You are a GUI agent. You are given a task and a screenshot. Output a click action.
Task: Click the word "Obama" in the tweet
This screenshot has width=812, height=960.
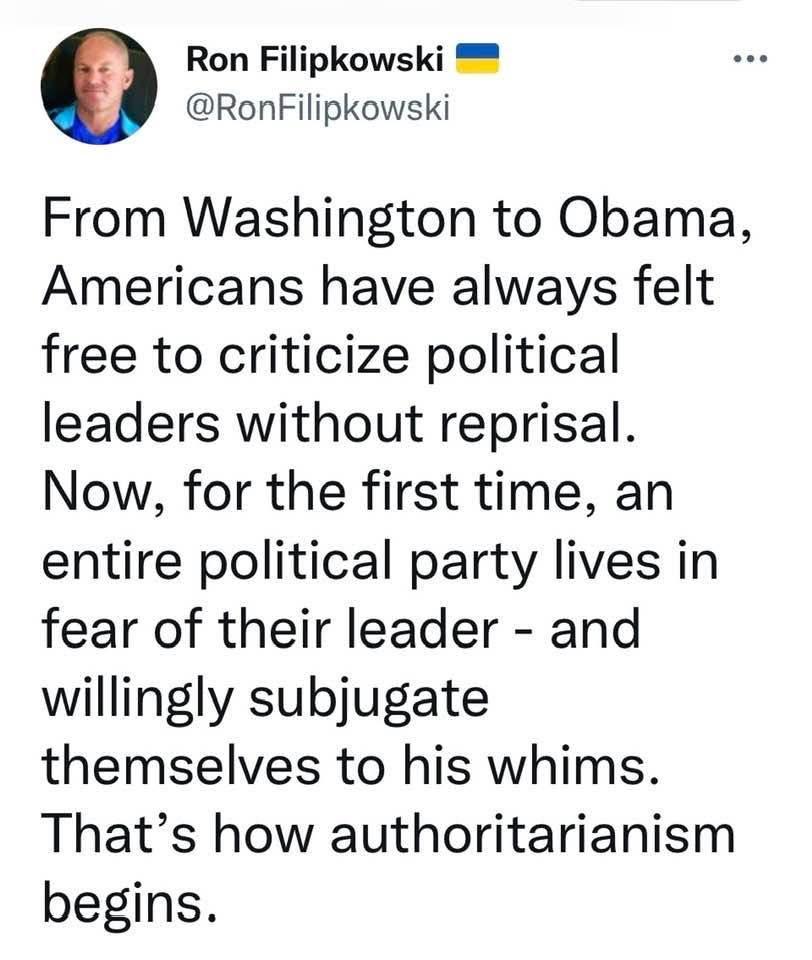coord(647,219)
